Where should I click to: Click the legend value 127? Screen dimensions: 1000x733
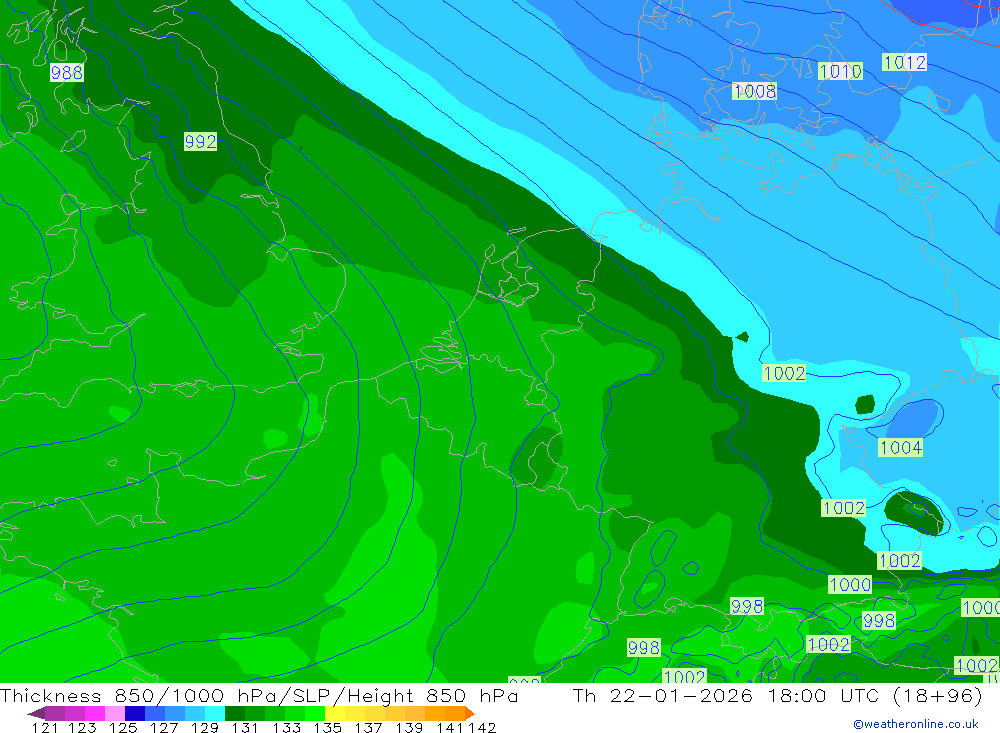pyautogui.click(x=164, y=727)
